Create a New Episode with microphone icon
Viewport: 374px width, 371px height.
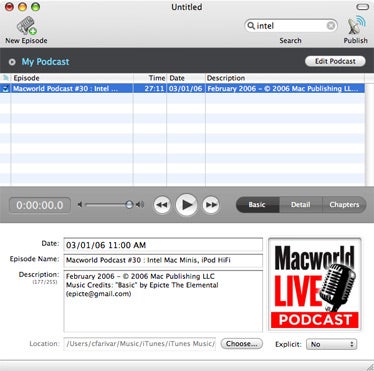point(27,26)
